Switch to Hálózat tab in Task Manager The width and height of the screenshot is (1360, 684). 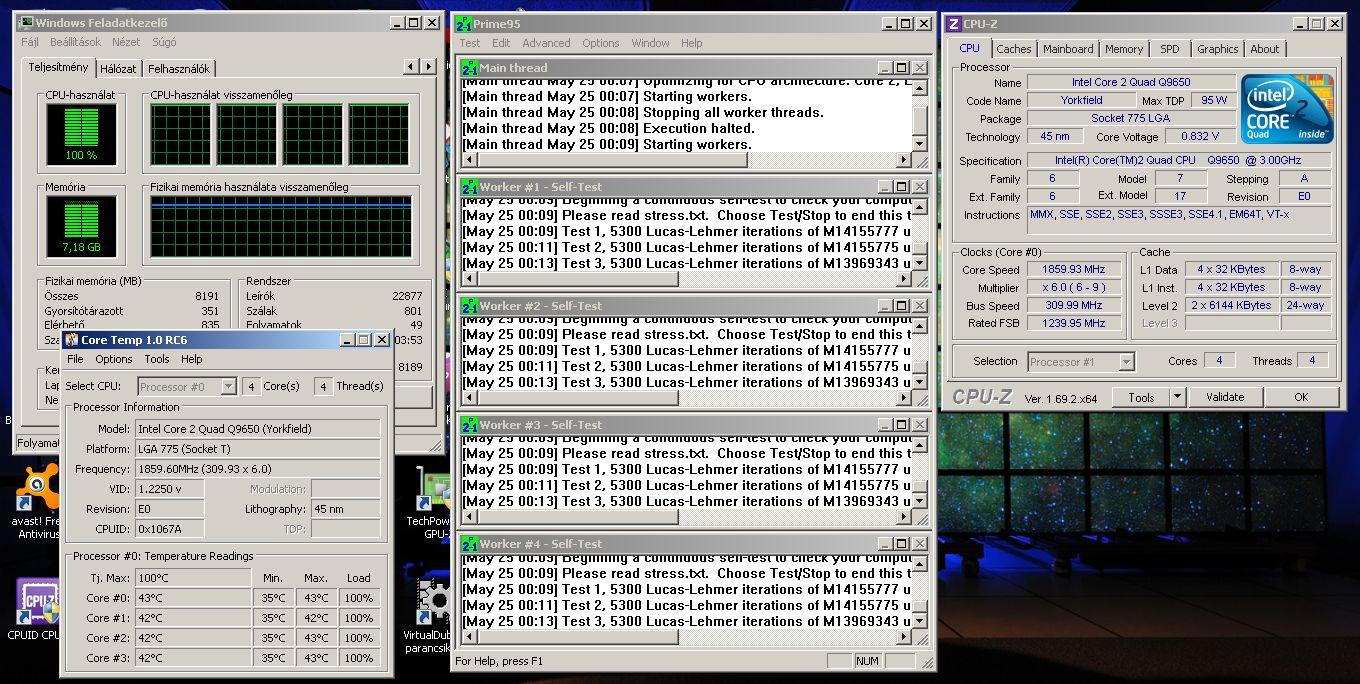point(118,69)
